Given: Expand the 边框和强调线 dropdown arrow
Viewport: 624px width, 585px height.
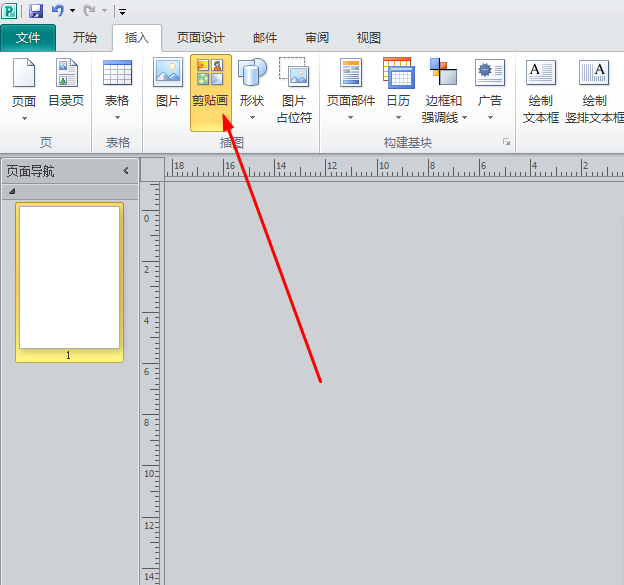Looking at the screenshot, I should click(x=464, y=118).
